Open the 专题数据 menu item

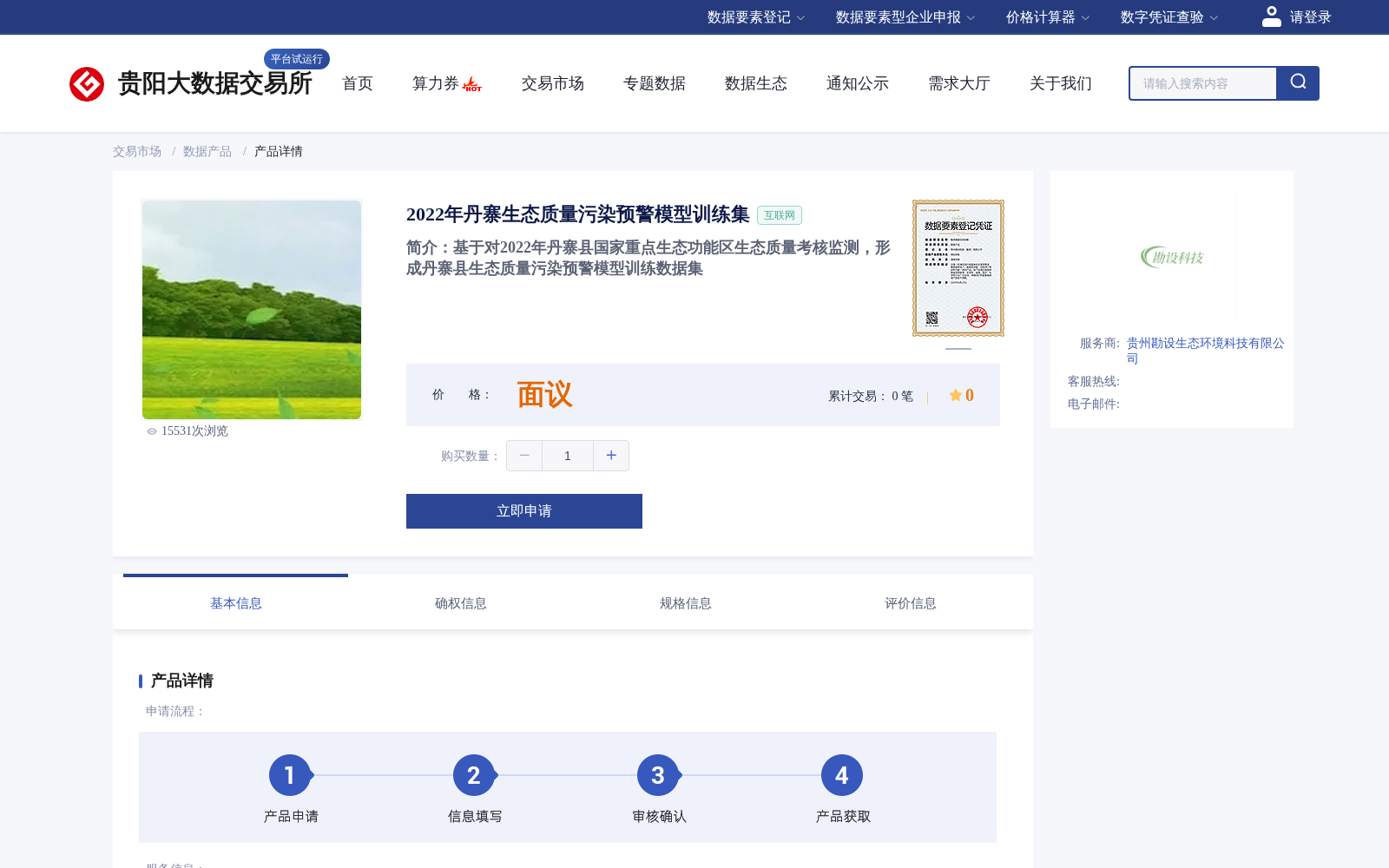(655, 83)
